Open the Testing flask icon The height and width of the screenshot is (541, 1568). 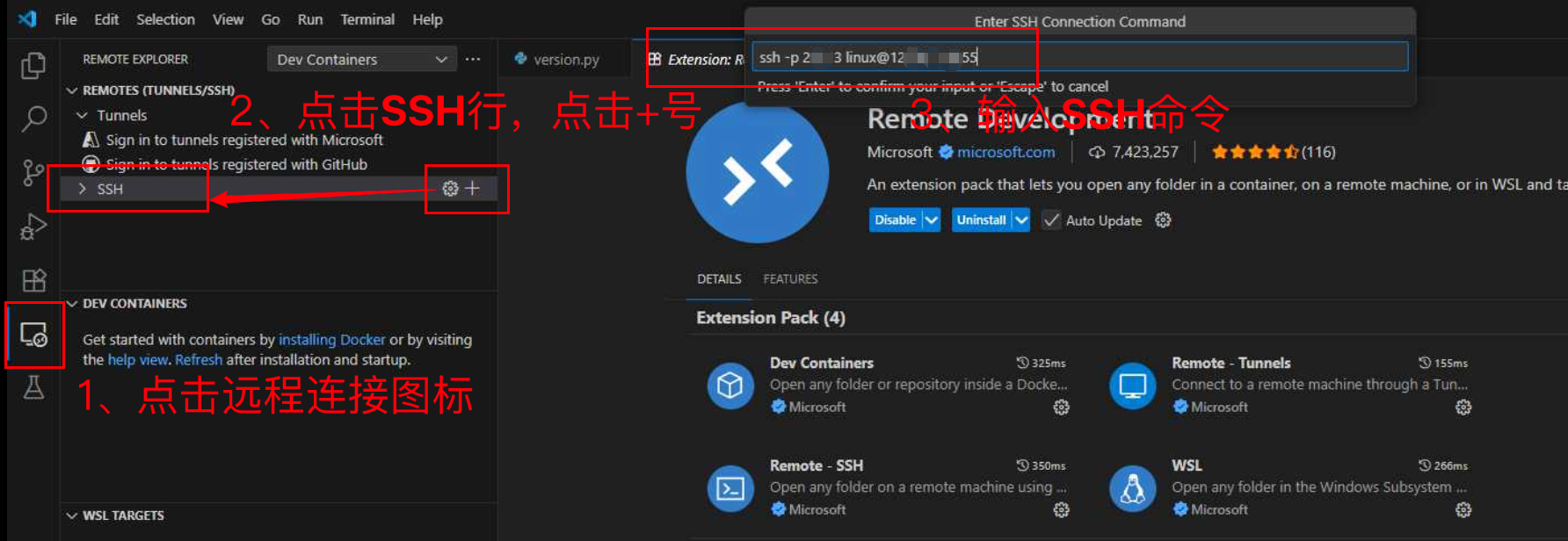[33, 387]
